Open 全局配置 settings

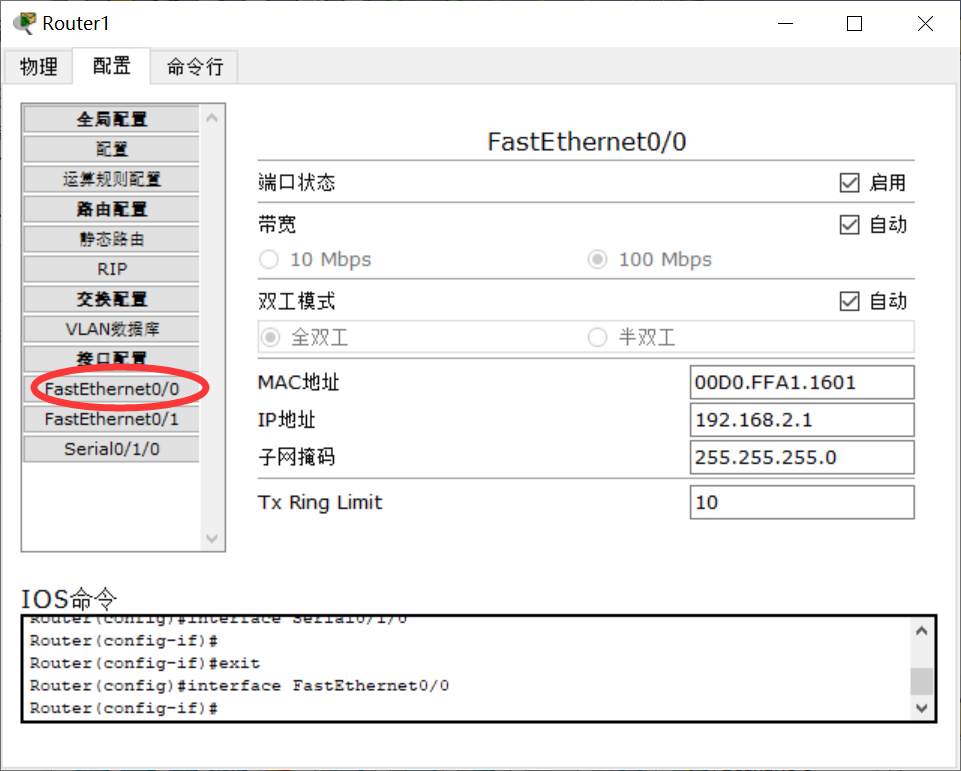point(111,118)
